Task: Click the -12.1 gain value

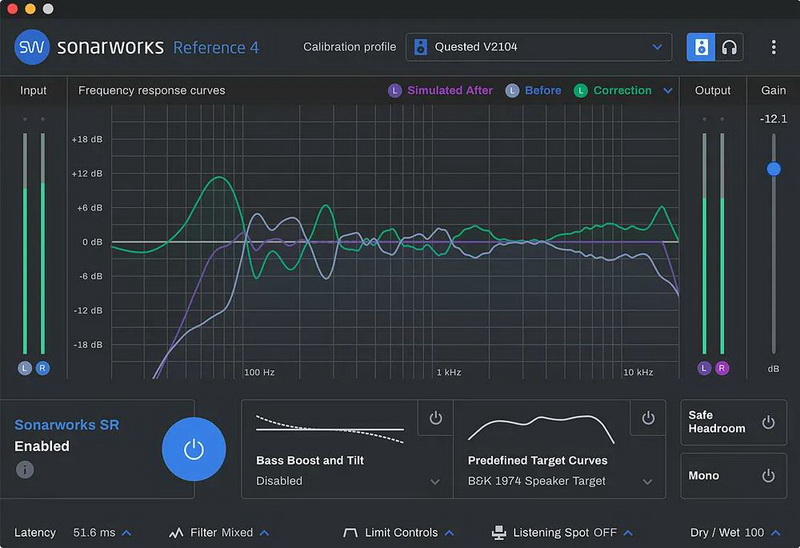Action: click(x=773, y=119)
